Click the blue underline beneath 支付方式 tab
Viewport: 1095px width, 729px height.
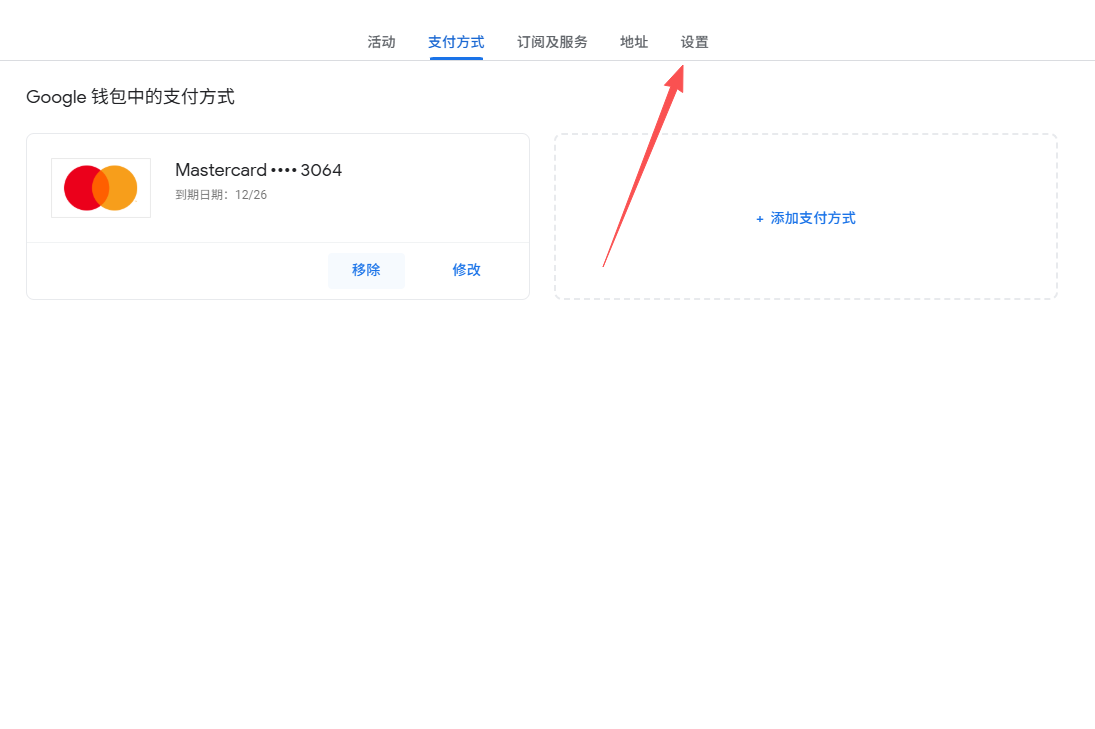click(x=456, y=58)
